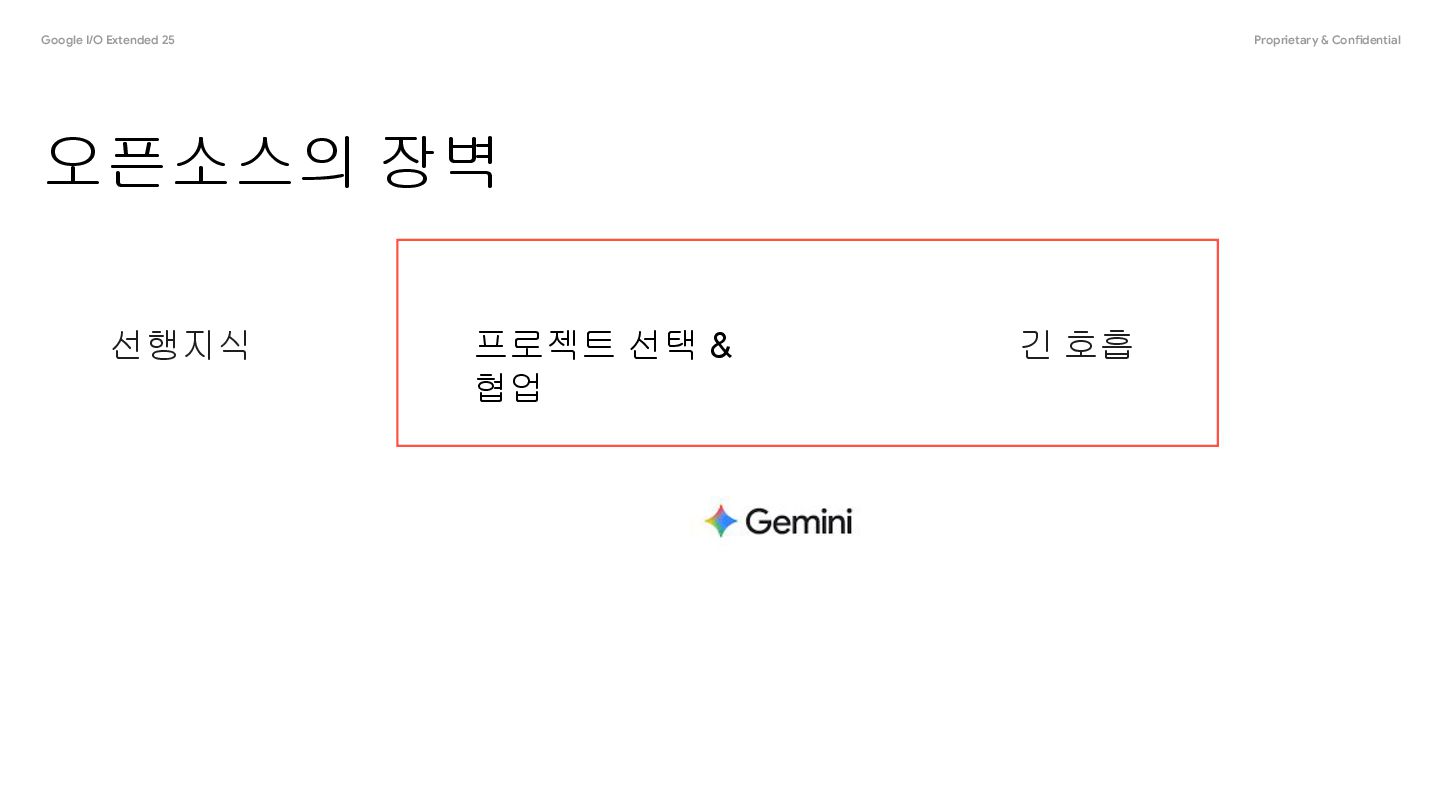Image resolution: width=1440 pixels, height=810 pixels.
Task: Select the 긴 호흡 text
Action: 1076,345
